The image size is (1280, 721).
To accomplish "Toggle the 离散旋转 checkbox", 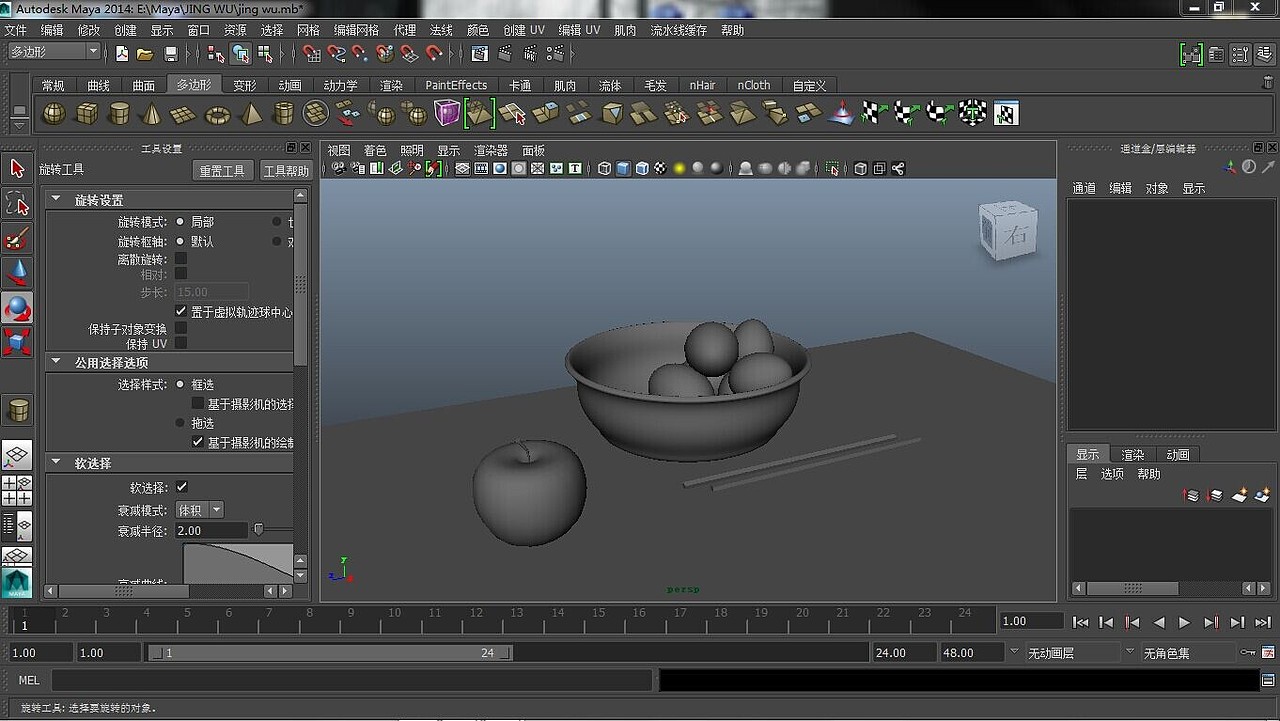I will tap(181, 259).
